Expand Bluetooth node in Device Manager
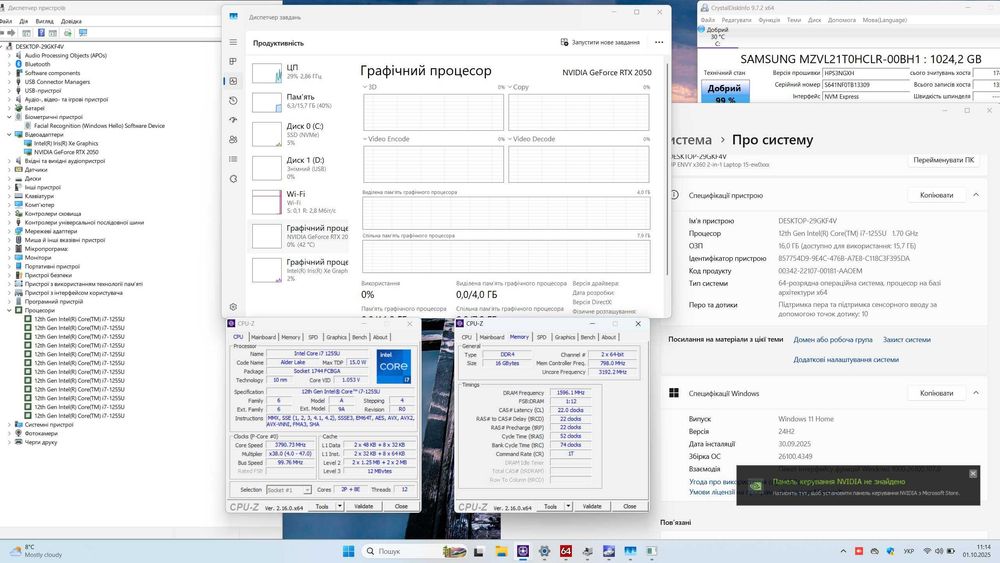The image size is (1000, 563). (9, 64)
